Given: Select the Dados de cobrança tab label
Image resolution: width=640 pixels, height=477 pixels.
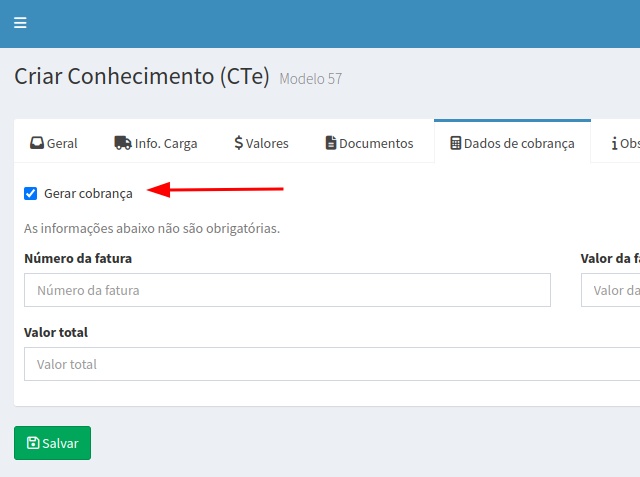Looking at the screenshot, I should click(x=519, y=143).
